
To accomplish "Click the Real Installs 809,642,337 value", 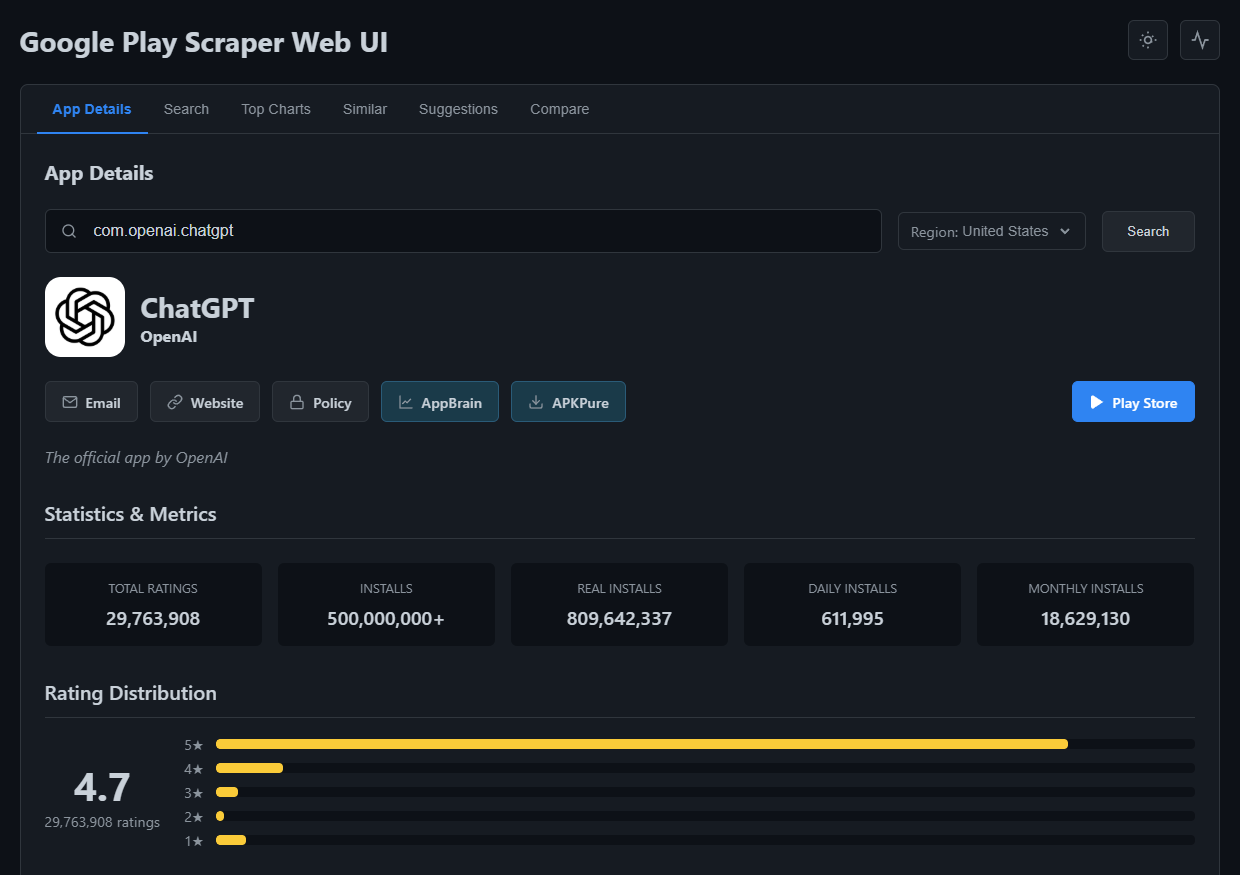I will (619, 619).
